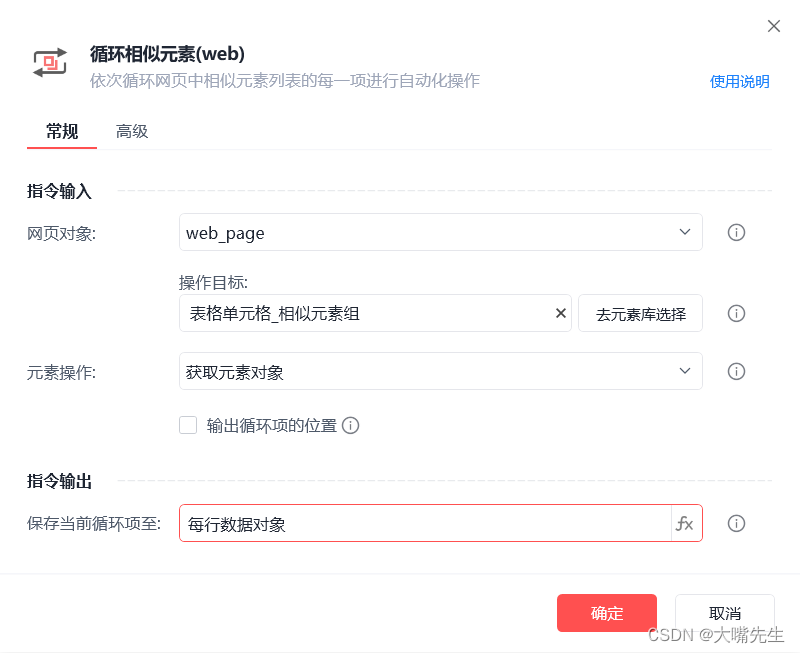Image resolution: width=800 pixels, height=653 pixels.
Task: Open the 网页对象 web_page dropdown
Action: point(440,232)
